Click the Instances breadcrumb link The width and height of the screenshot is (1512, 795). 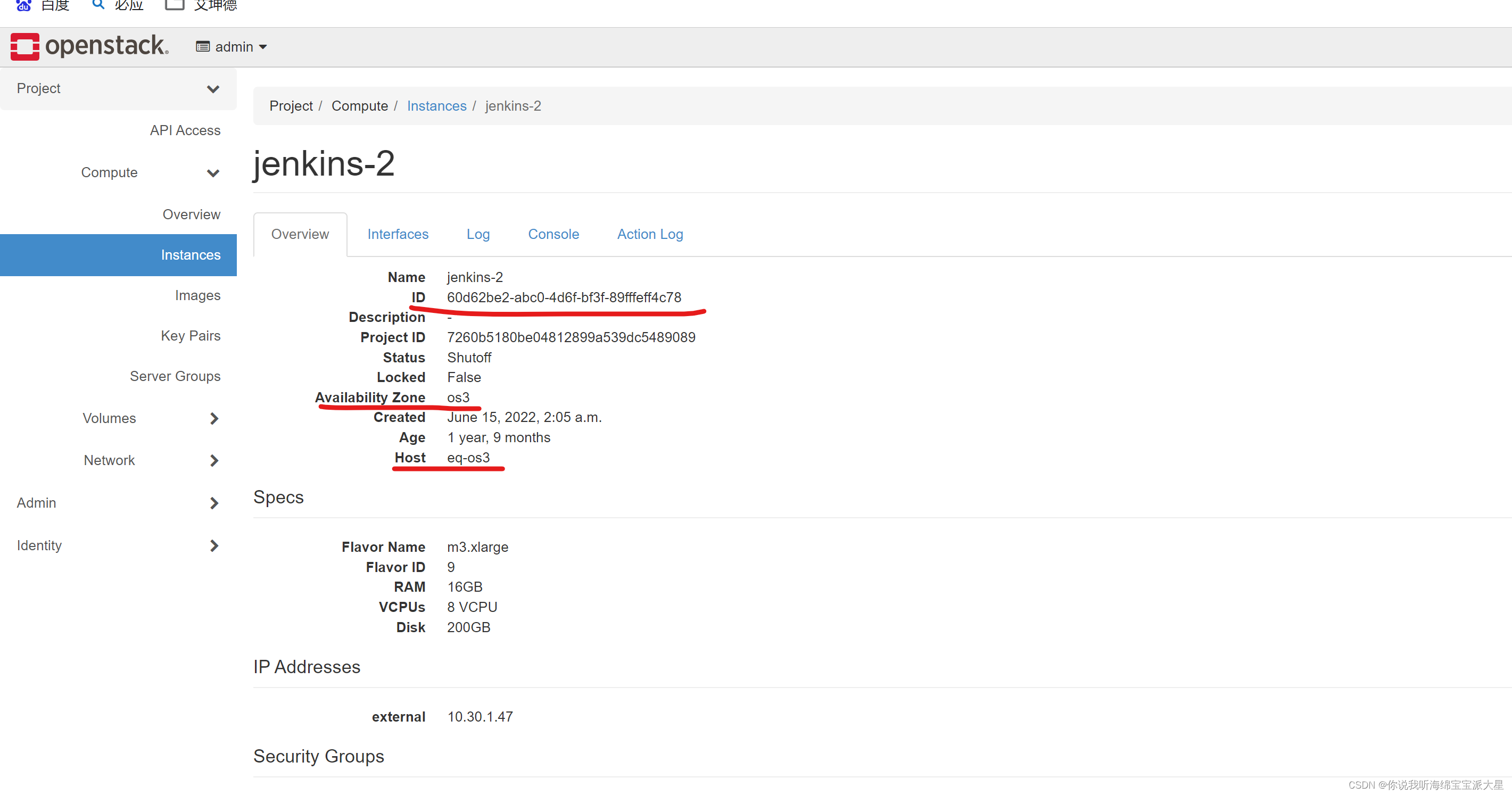point(436,106)
